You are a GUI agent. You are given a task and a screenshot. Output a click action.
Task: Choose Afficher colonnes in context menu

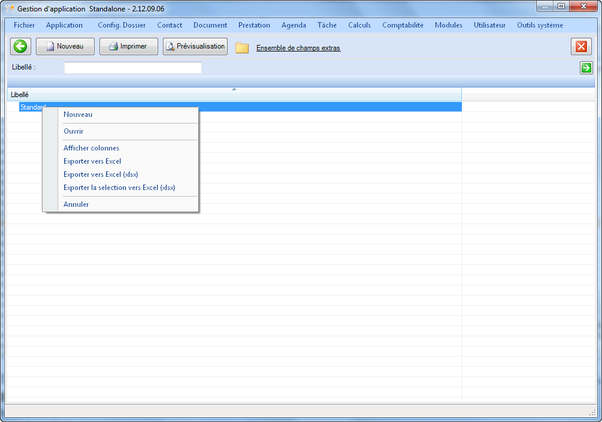pyautogui.click(x=91, y=148)
